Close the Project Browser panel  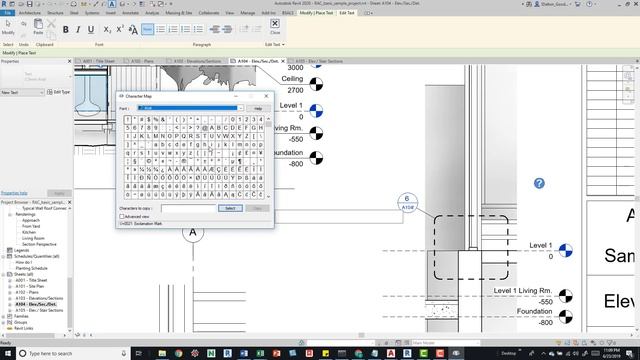tap(69, 202)
